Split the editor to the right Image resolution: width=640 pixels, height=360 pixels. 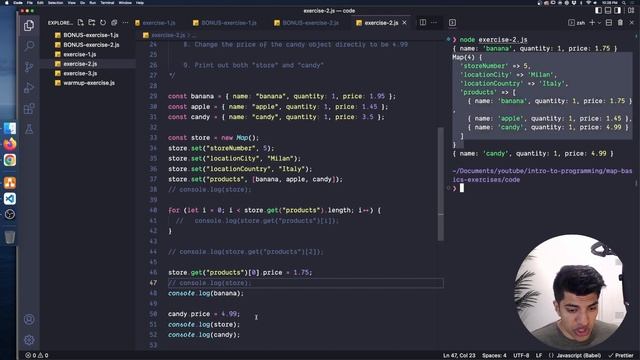423,22
